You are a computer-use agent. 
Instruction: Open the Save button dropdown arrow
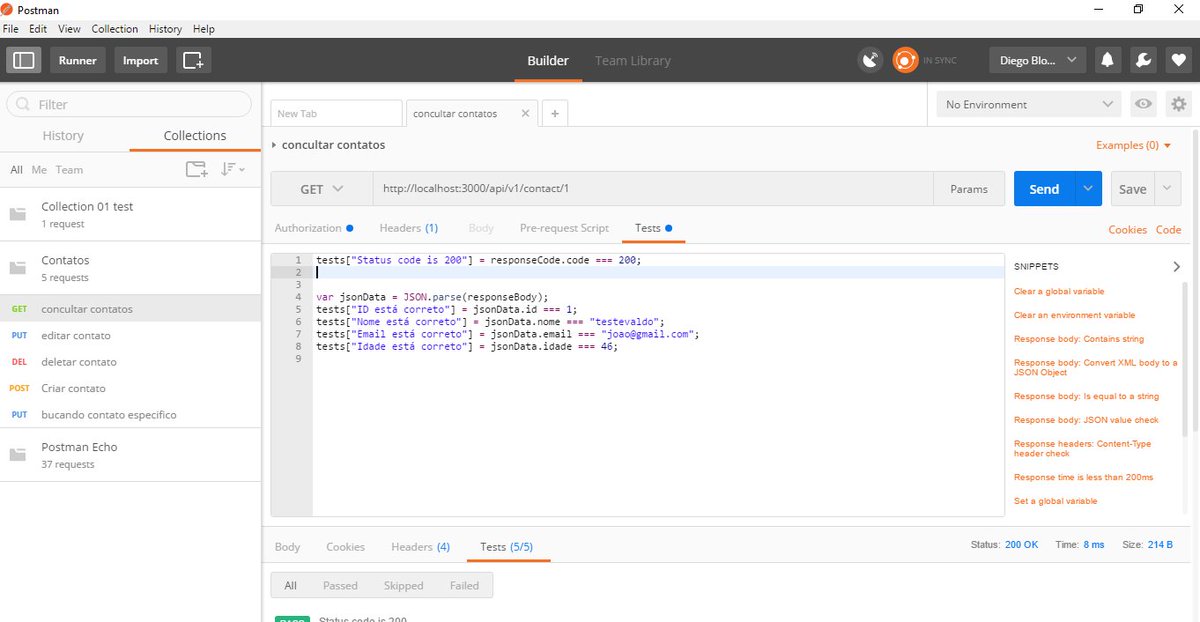(x=1168, y=189)
